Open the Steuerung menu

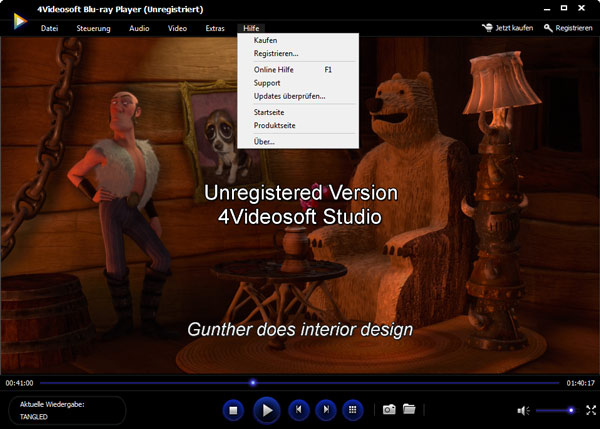[x=94, y=28]
